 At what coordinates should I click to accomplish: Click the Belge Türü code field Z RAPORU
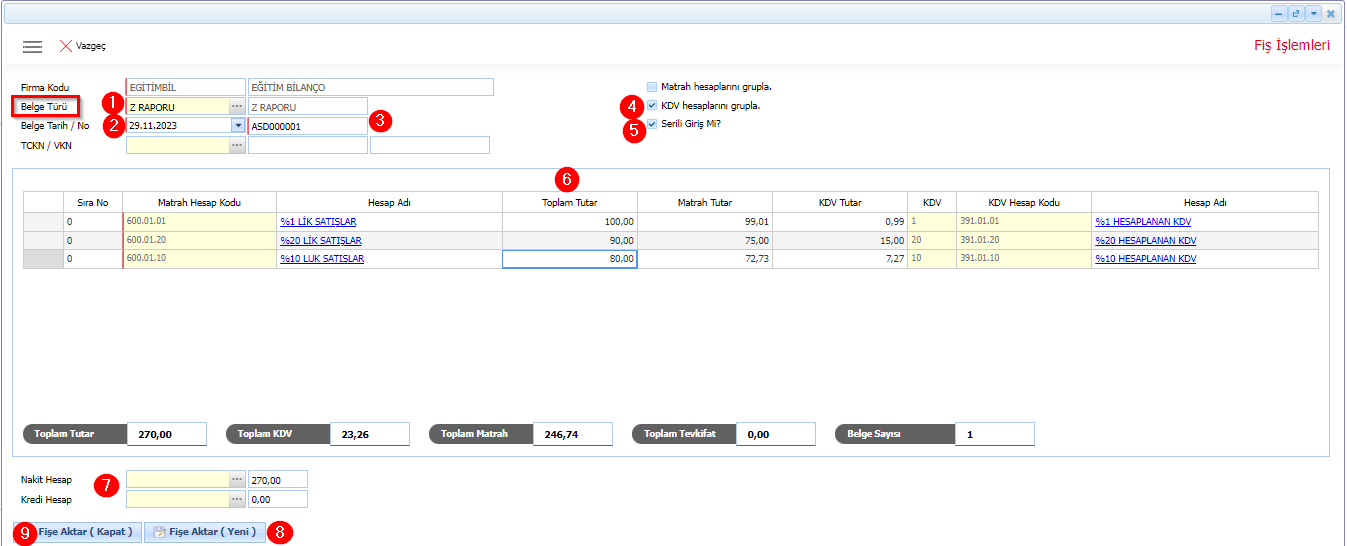pyautogui.click(x=178, y=106)
